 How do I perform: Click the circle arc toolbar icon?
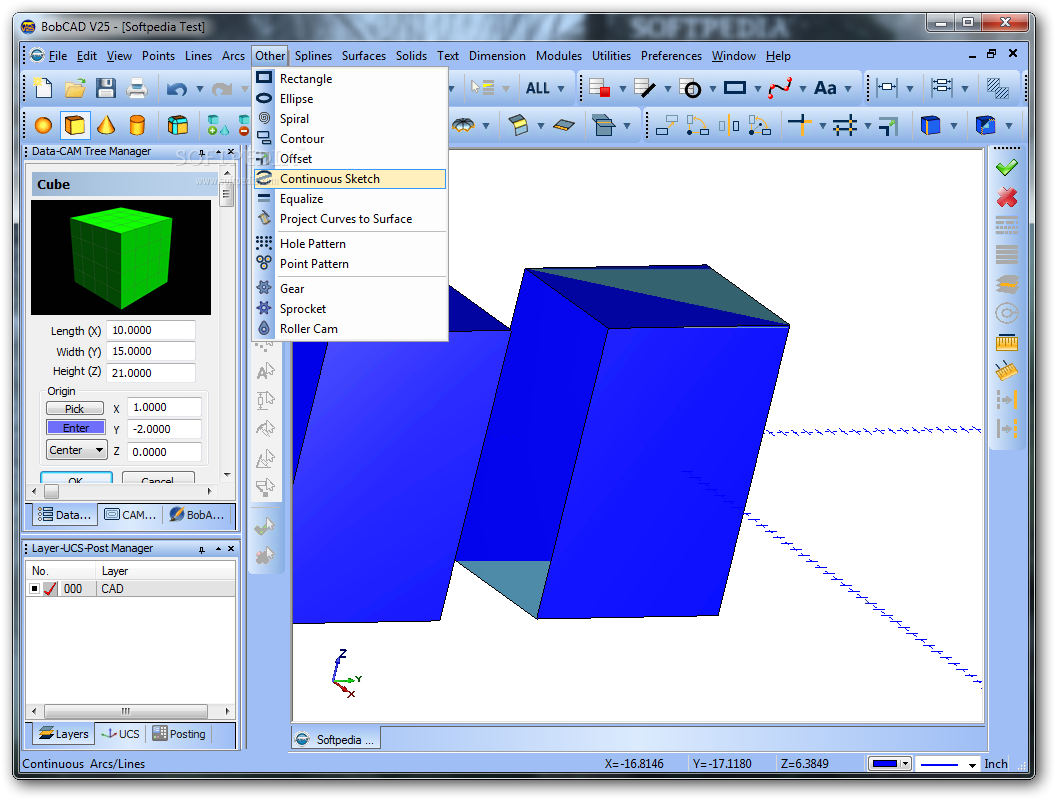click(690, 88)
